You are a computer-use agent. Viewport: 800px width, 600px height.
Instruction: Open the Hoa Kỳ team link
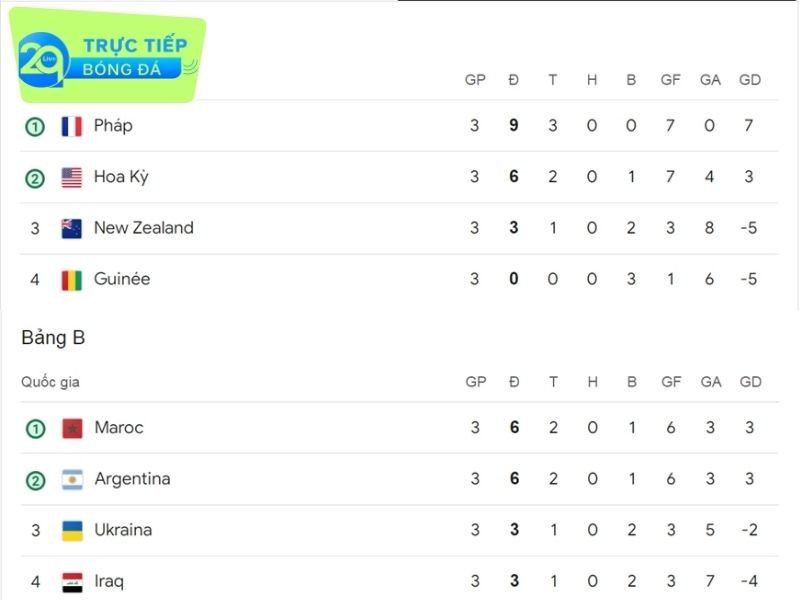click(x=121, y=177)
